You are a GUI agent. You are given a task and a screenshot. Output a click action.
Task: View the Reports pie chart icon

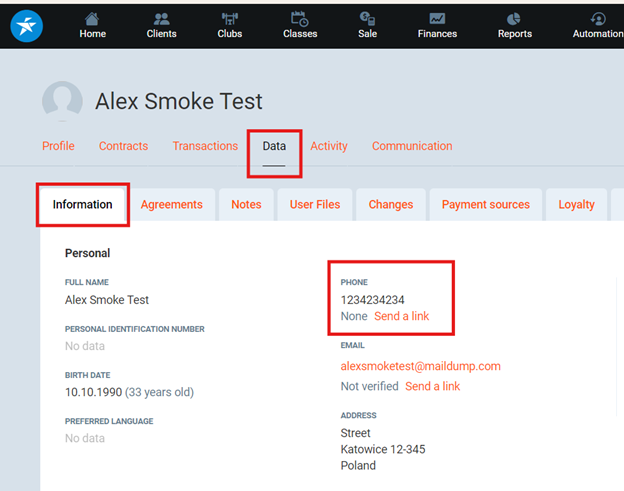[514, 19]
